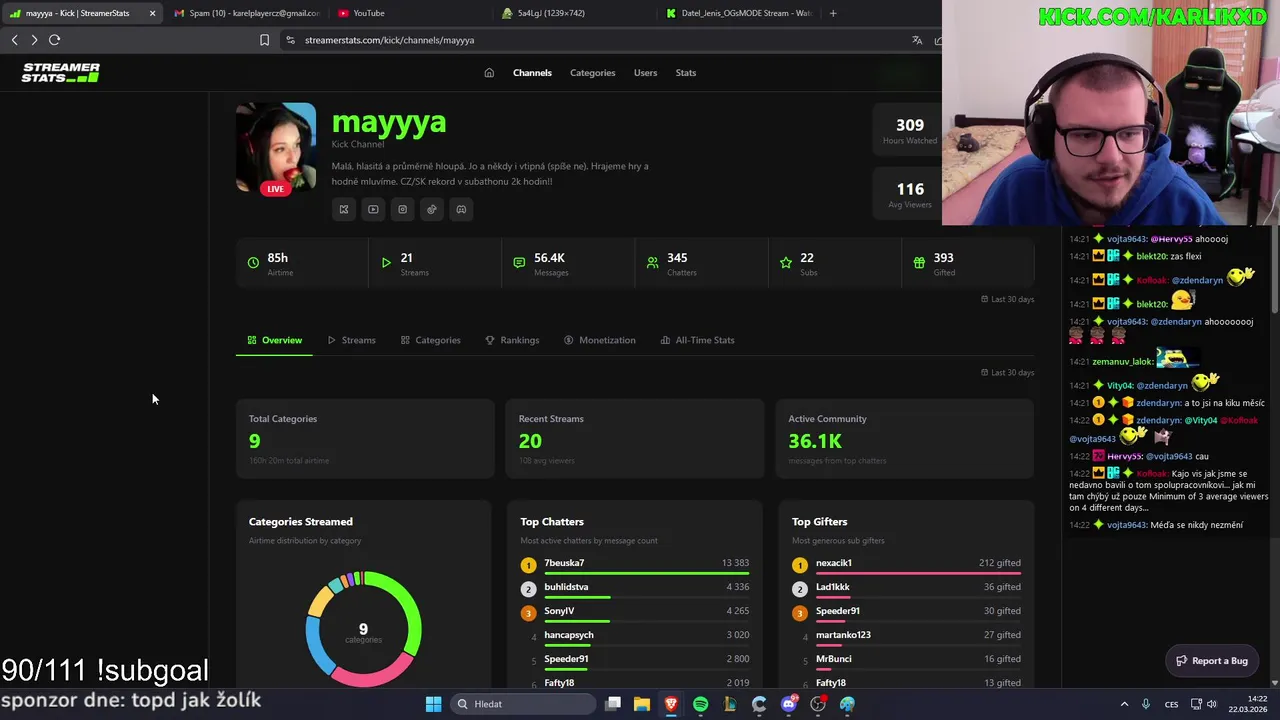Screen dimensions: 1280x720
Task: Switch to the Spam Gmail browser tab
Action: pos(245,13)
